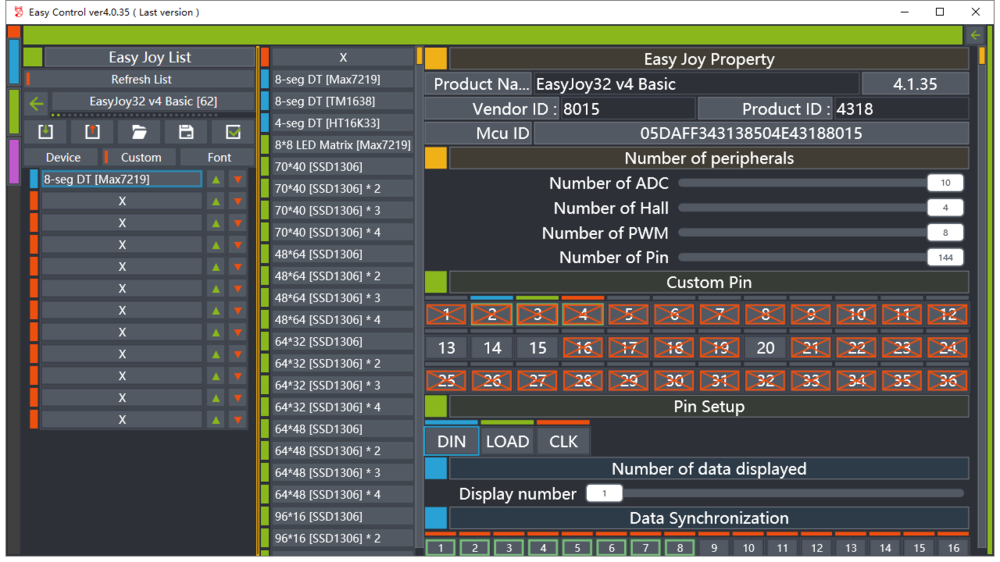Click the import (download) icon in Easy Joy toolbar
This screenshot has height=562, width=1000.
point(46,132)
